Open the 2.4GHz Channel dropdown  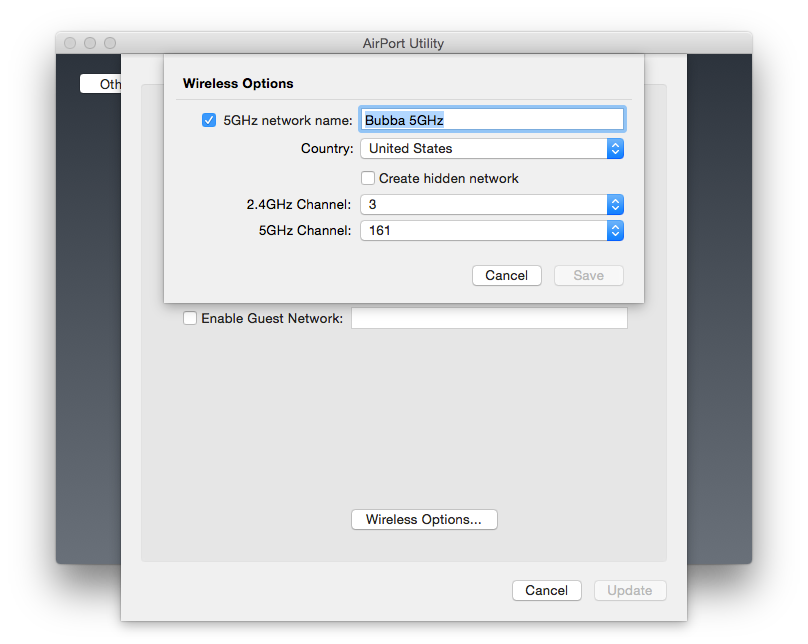492,205
